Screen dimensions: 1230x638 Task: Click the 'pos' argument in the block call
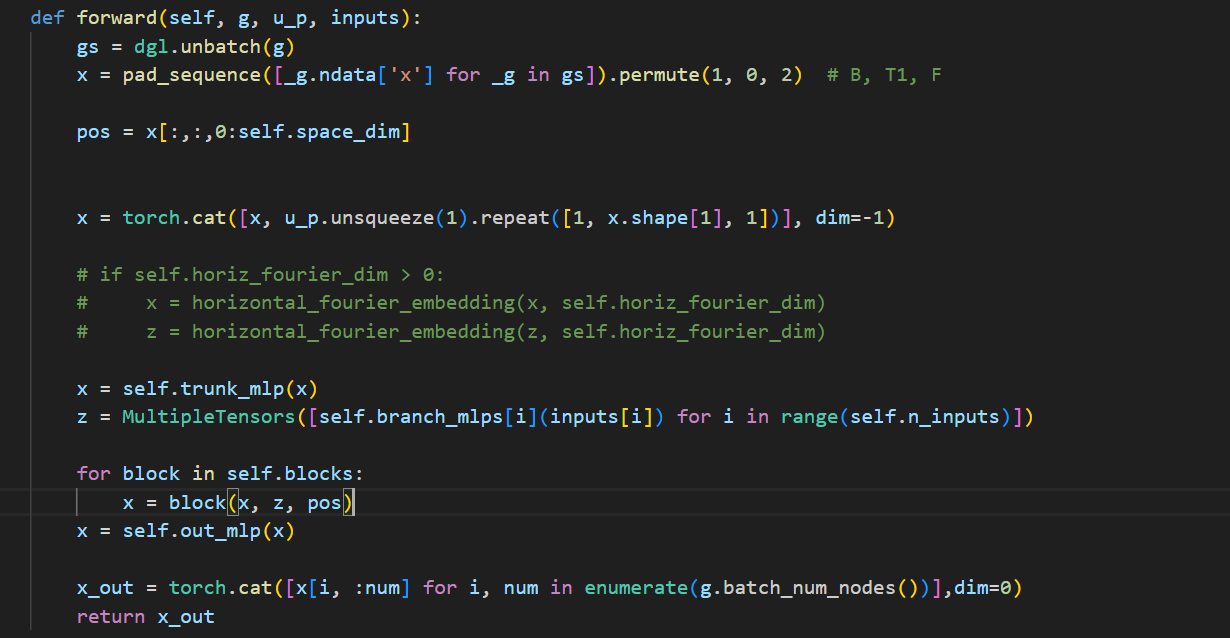324,503
